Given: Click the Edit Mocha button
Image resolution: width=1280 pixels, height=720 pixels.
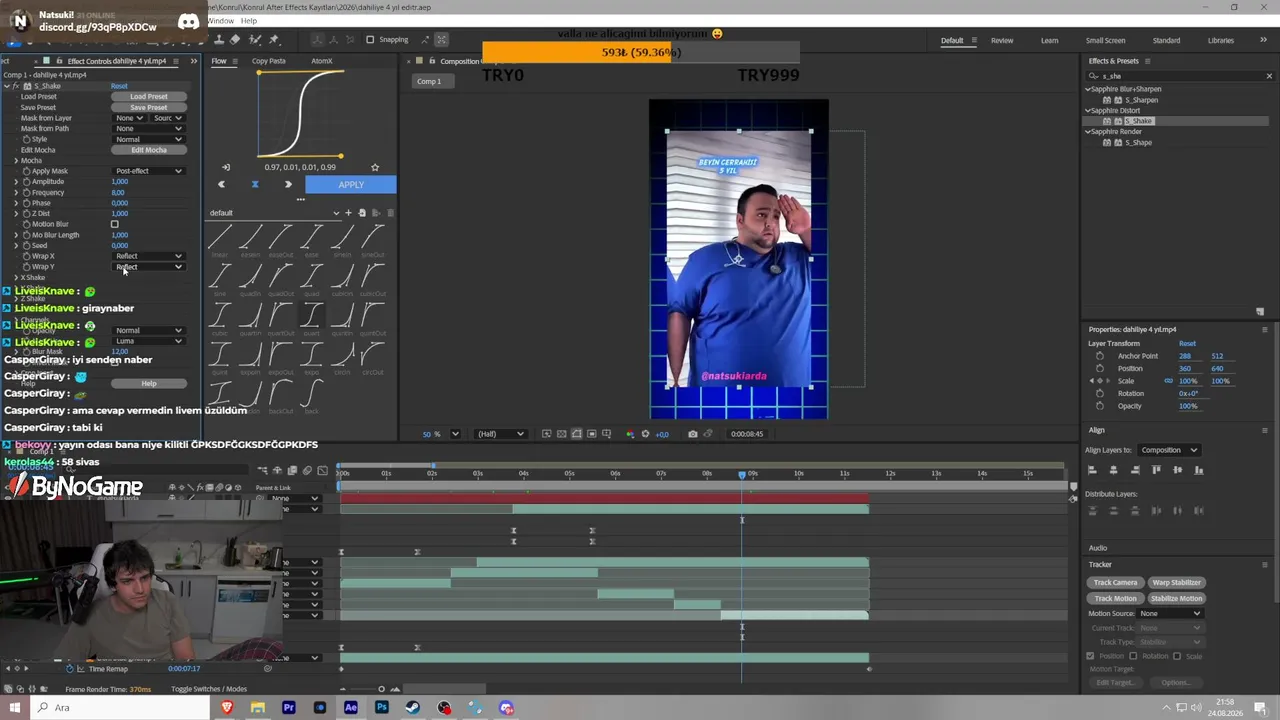Looking at the screenshot, I should click(149, 150).
